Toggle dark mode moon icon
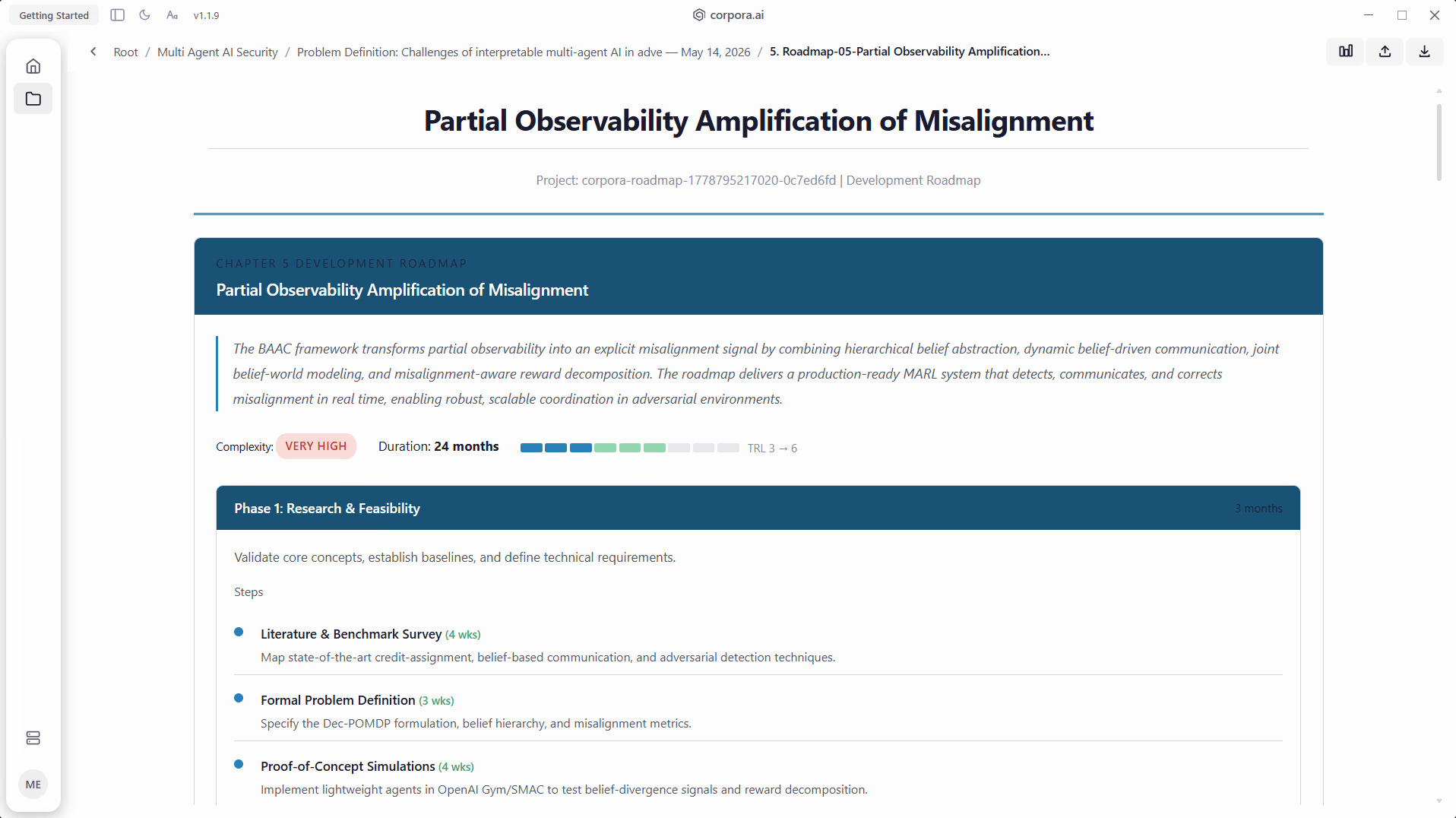1456x818 pixels. click(x=145, y=15)
